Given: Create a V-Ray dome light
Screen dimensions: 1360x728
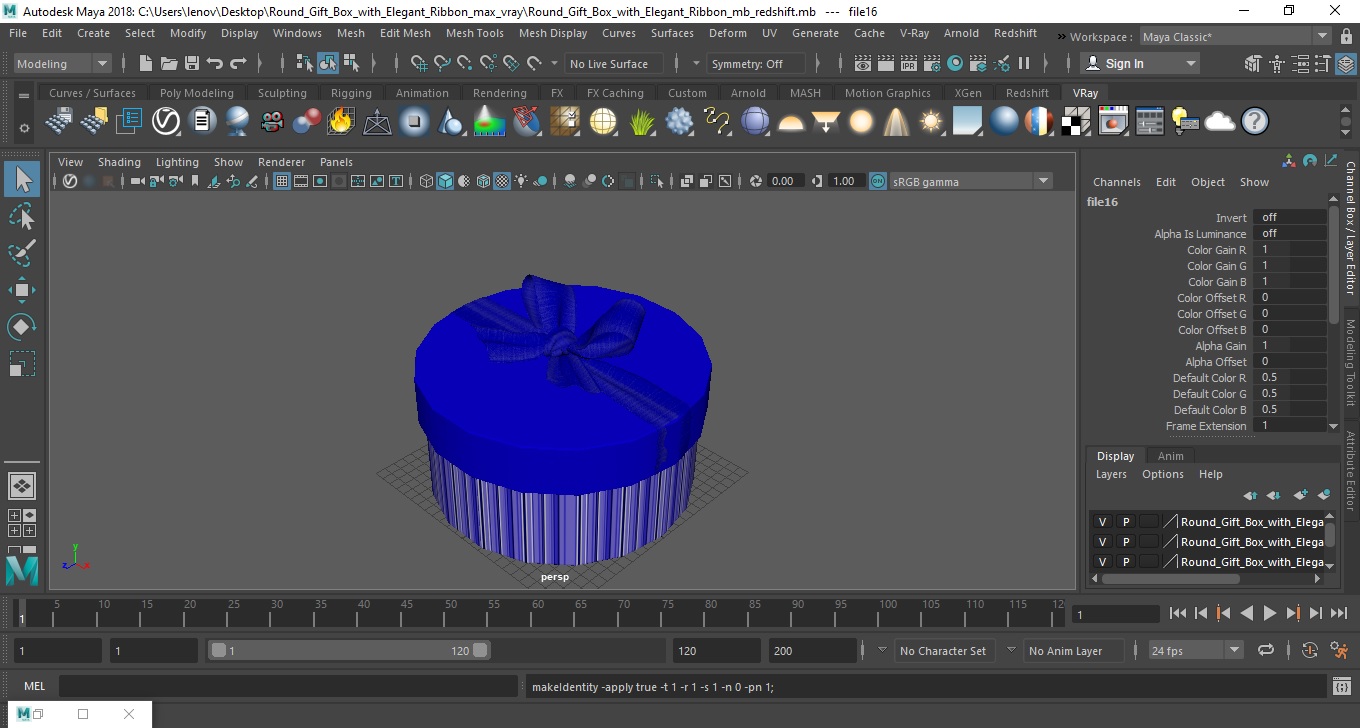Looking at the screenshot, I should pos(791,122).
